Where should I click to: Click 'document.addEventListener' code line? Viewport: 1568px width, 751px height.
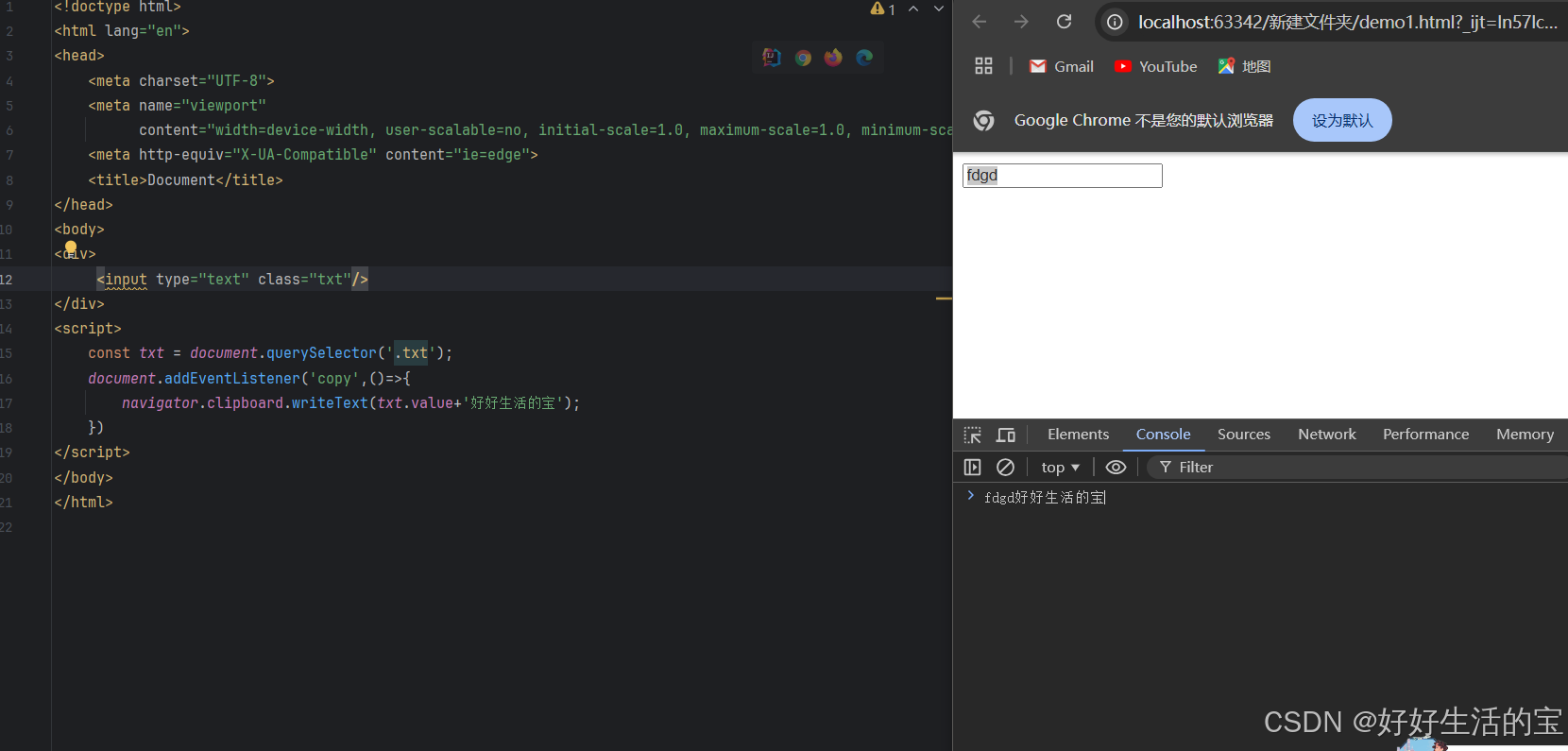249,379
